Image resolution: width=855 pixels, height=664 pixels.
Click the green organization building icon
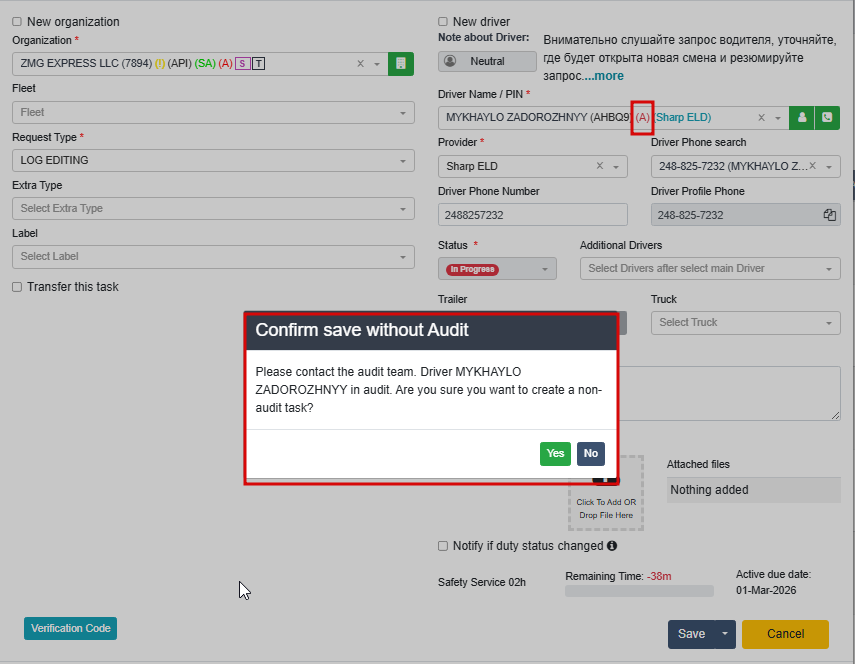click(401, 64)
